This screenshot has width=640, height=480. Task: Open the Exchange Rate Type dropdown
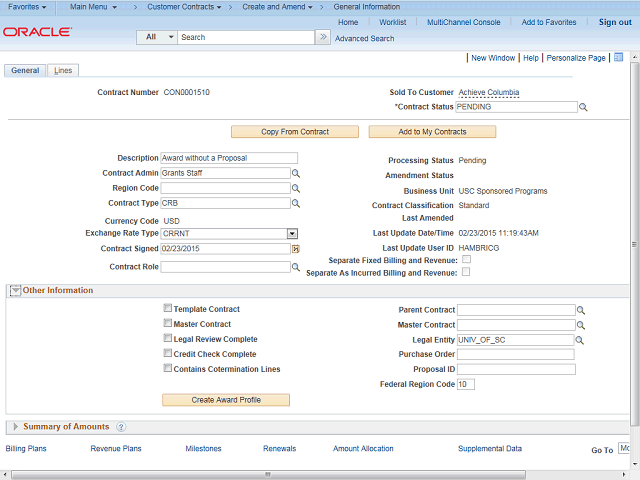point(292,233)
